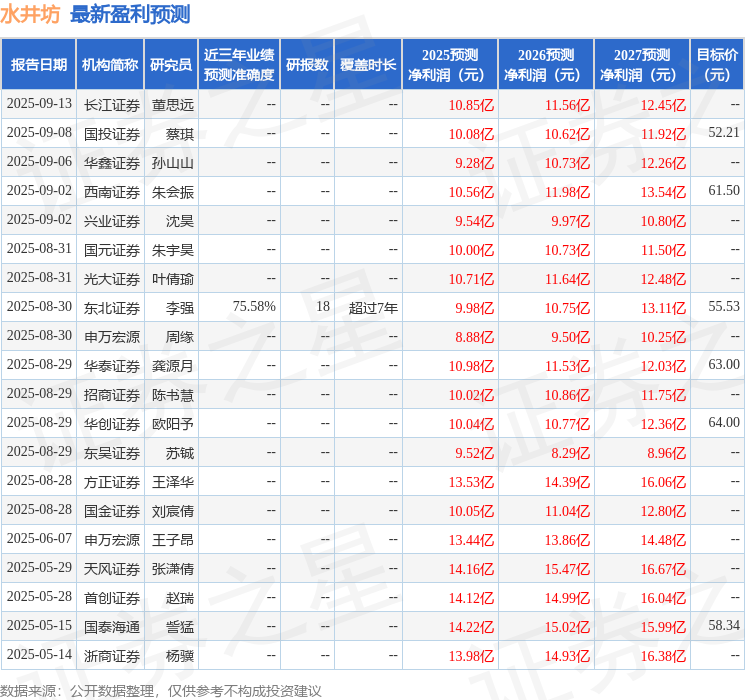The height and width of the screenshot is (700, 745).
Task: Select researcher 蔡琪
Action: point(180,134)
